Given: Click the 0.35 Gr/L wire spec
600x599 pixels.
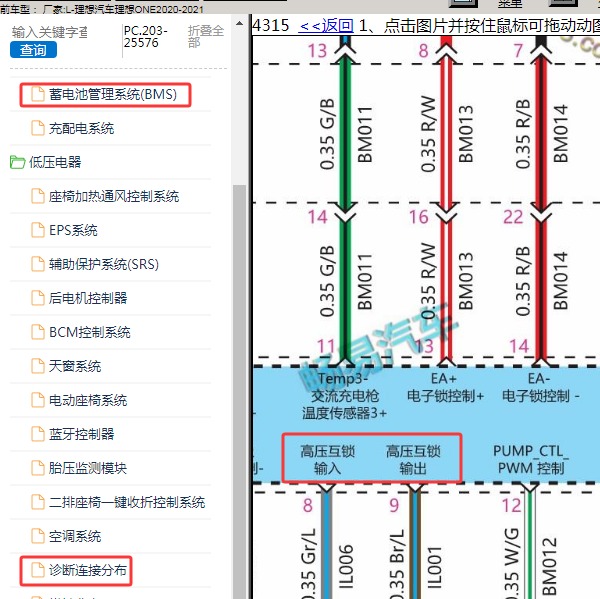Looking at the screenshot, I should pyautogui.click(x=308, y=563).
